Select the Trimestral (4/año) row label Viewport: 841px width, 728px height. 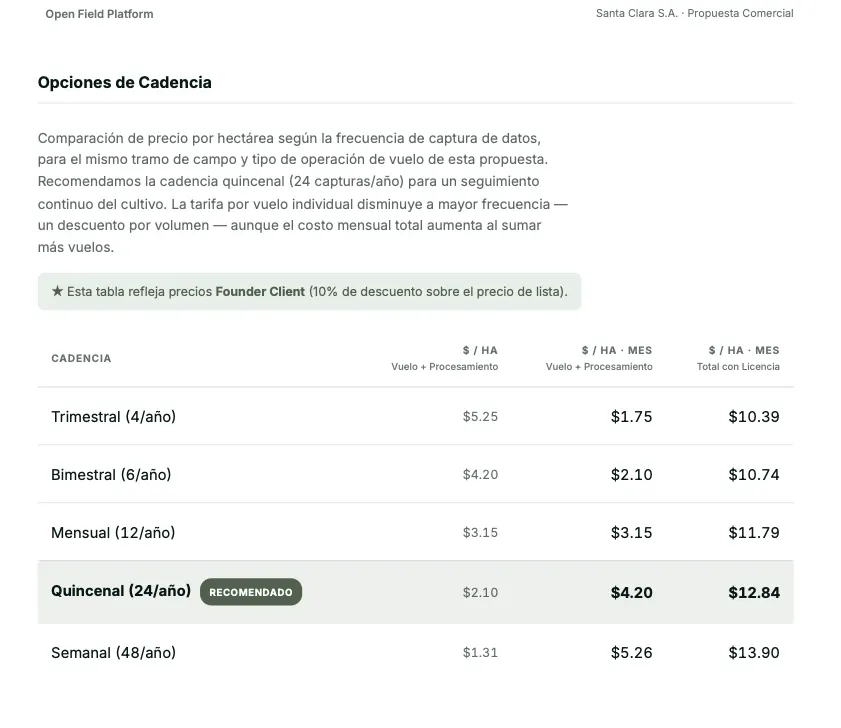pyautogui.click(x=113, y=416)
